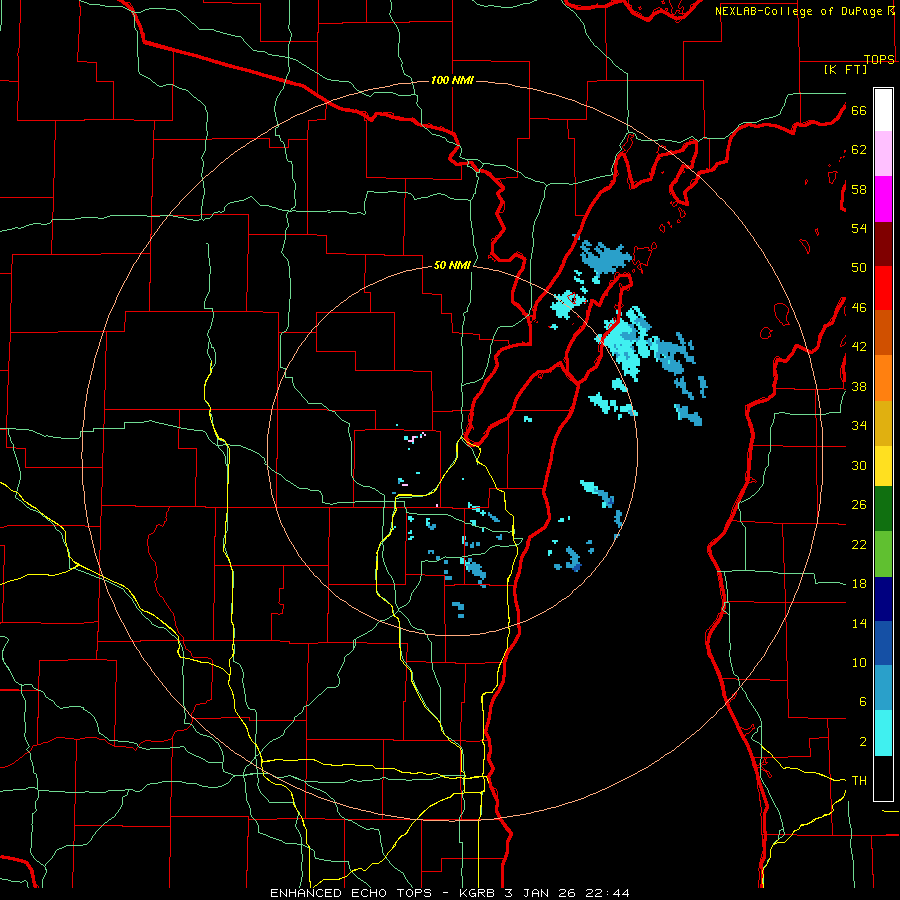Click the NEXLAB-College of DuPage text
Image resolution: width=900 pixels, height=900 pixels.
[x=798, y=11]
